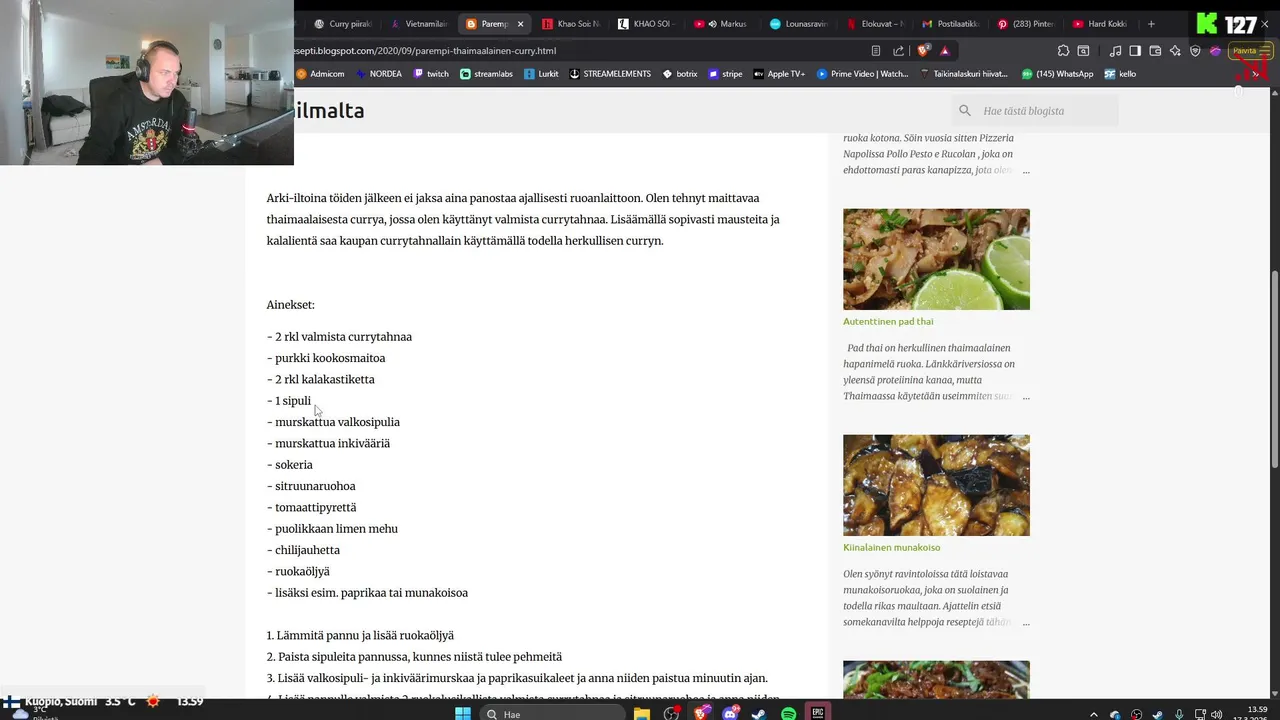The width and height of the screenshot is (1280, 720).
Task: Click the Steam icon in system tray
Action: click(x=1158, y=714)
